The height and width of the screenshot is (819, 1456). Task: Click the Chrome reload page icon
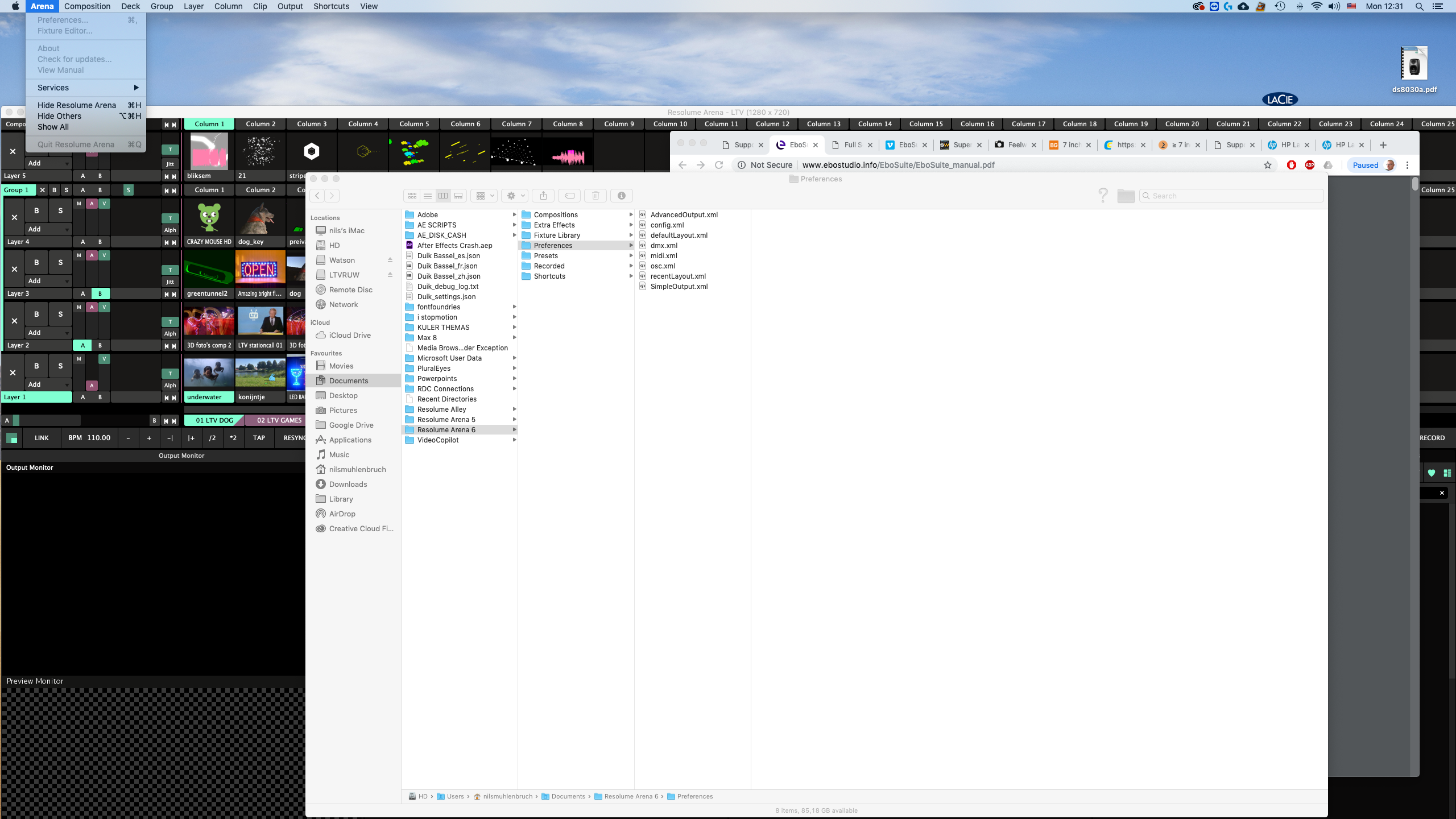coord(719,165)
